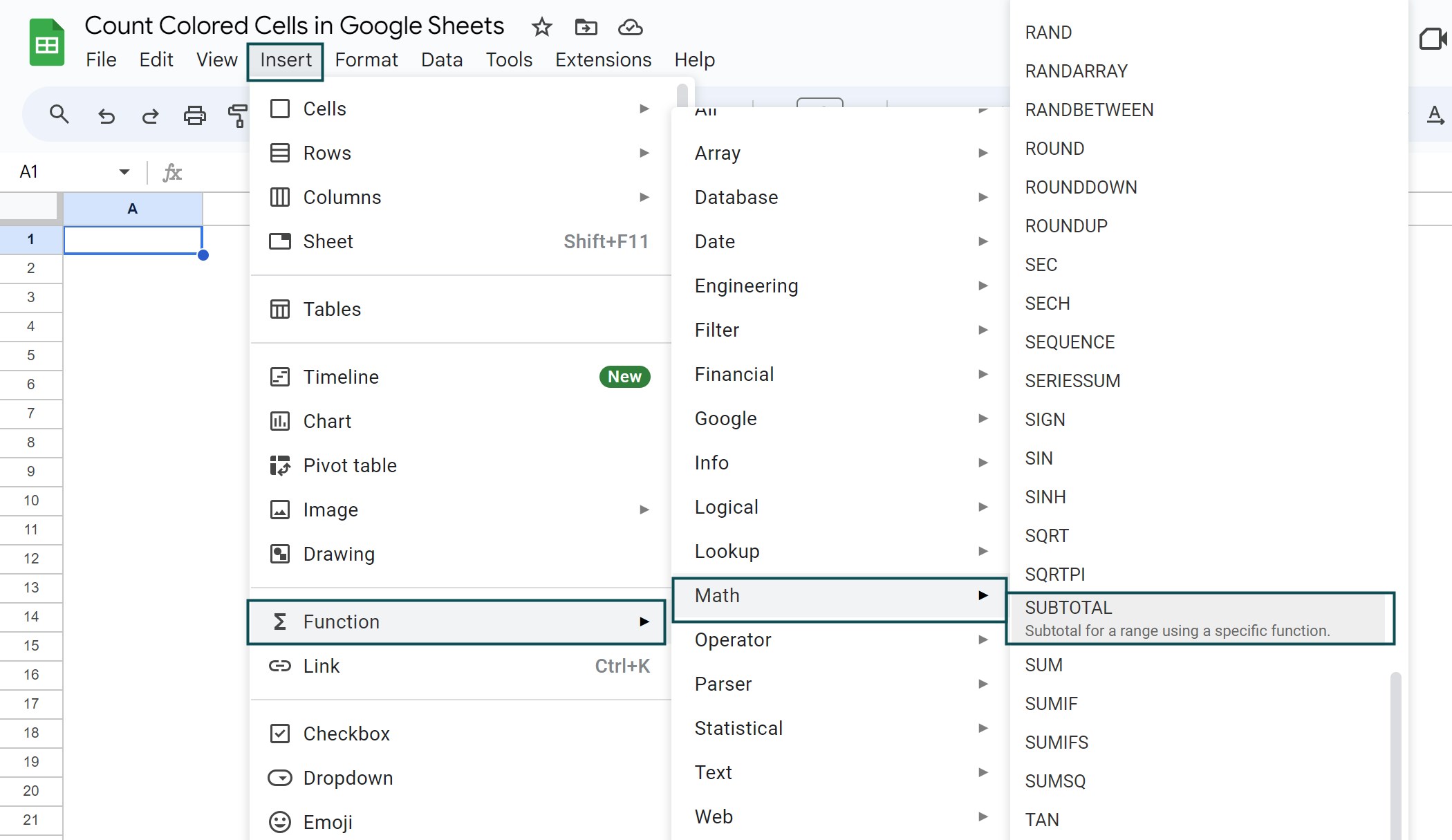Select column A header

click(x=133, y=209)
